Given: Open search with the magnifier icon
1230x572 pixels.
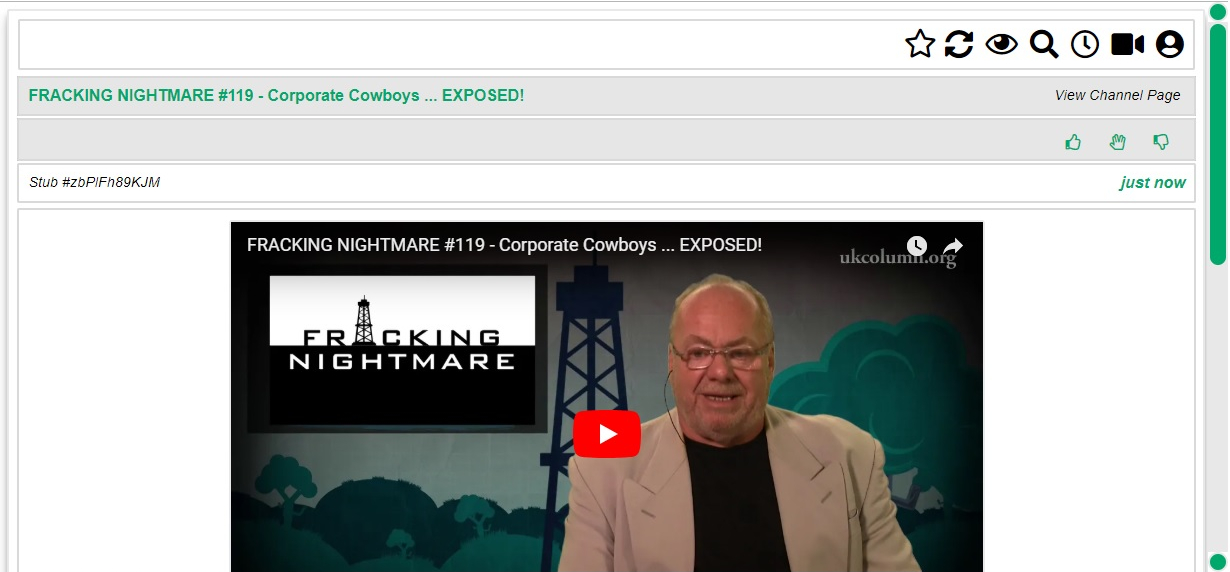Looking at the screenshot, I should pos(1044,44).
